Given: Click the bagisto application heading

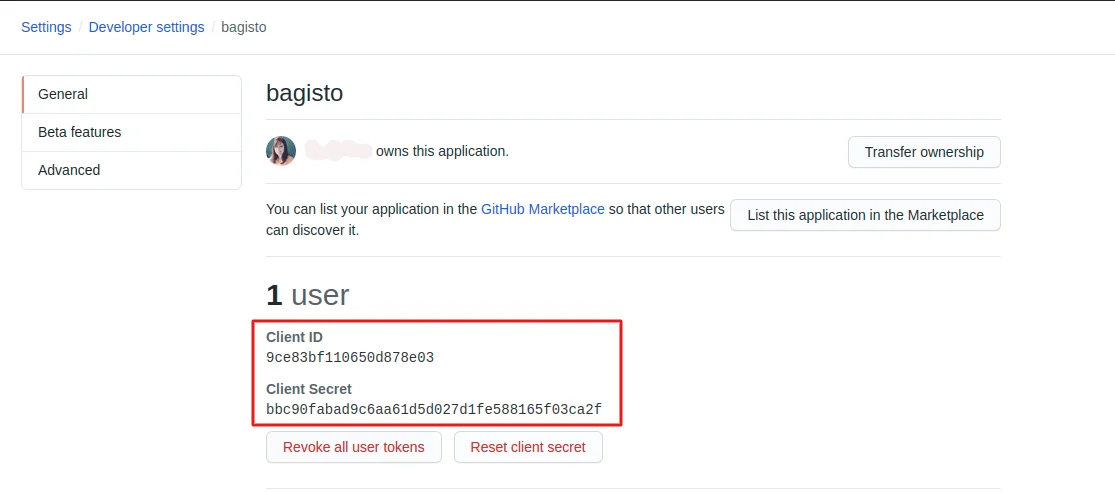Looking at the screenshot, I should pos(304,94).
